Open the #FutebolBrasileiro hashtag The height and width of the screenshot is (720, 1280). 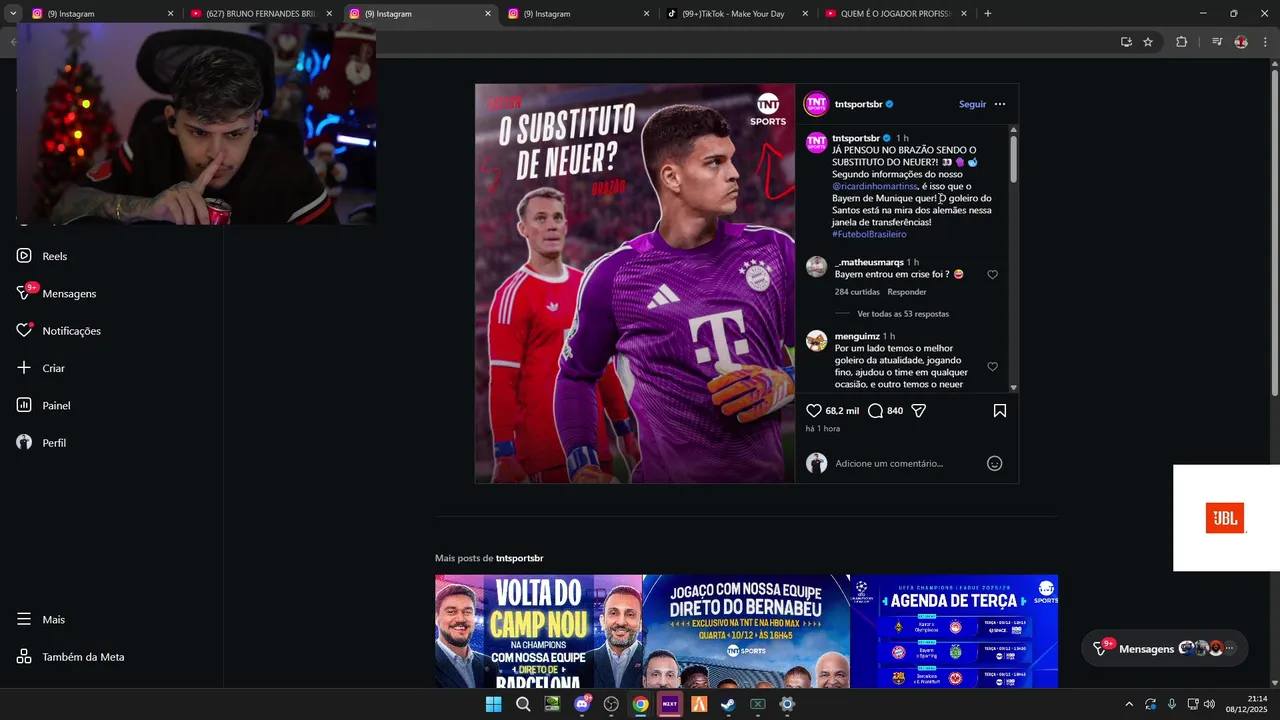[869, 234]
